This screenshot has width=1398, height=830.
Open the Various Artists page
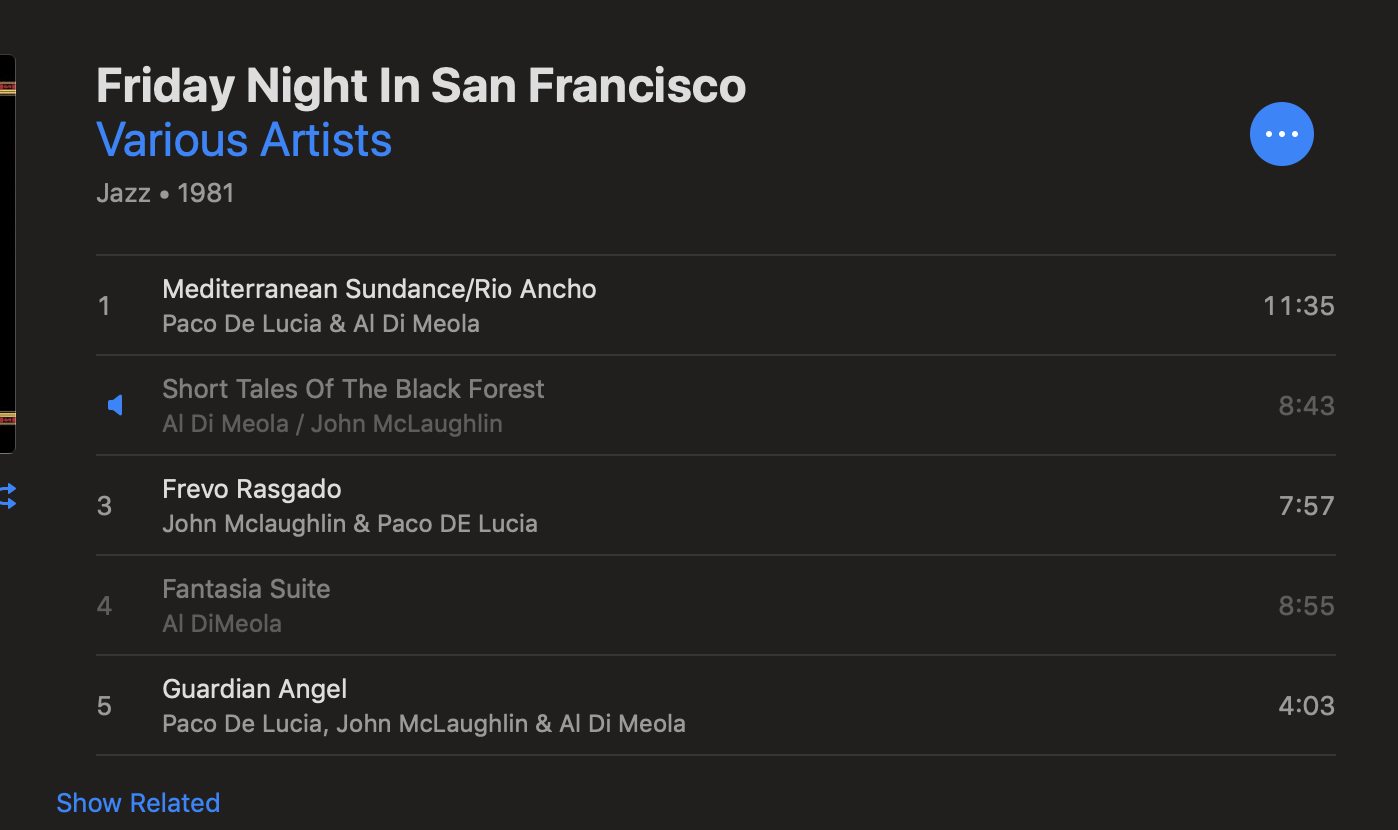[243, 140]
